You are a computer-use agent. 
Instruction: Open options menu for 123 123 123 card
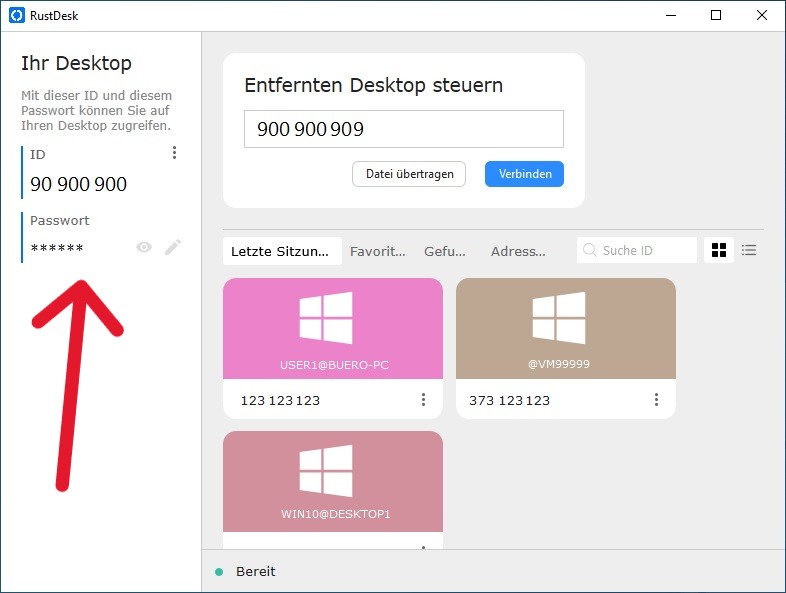(x=424, y=400)
